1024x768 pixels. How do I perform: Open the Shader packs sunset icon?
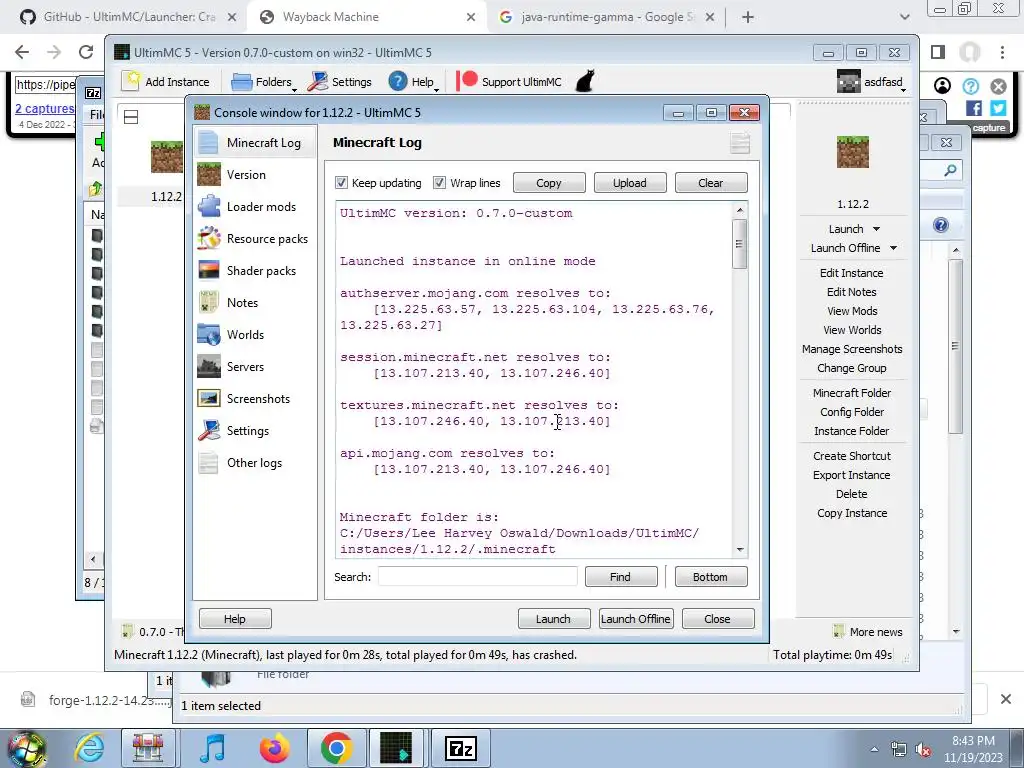(x=208, y=270)
